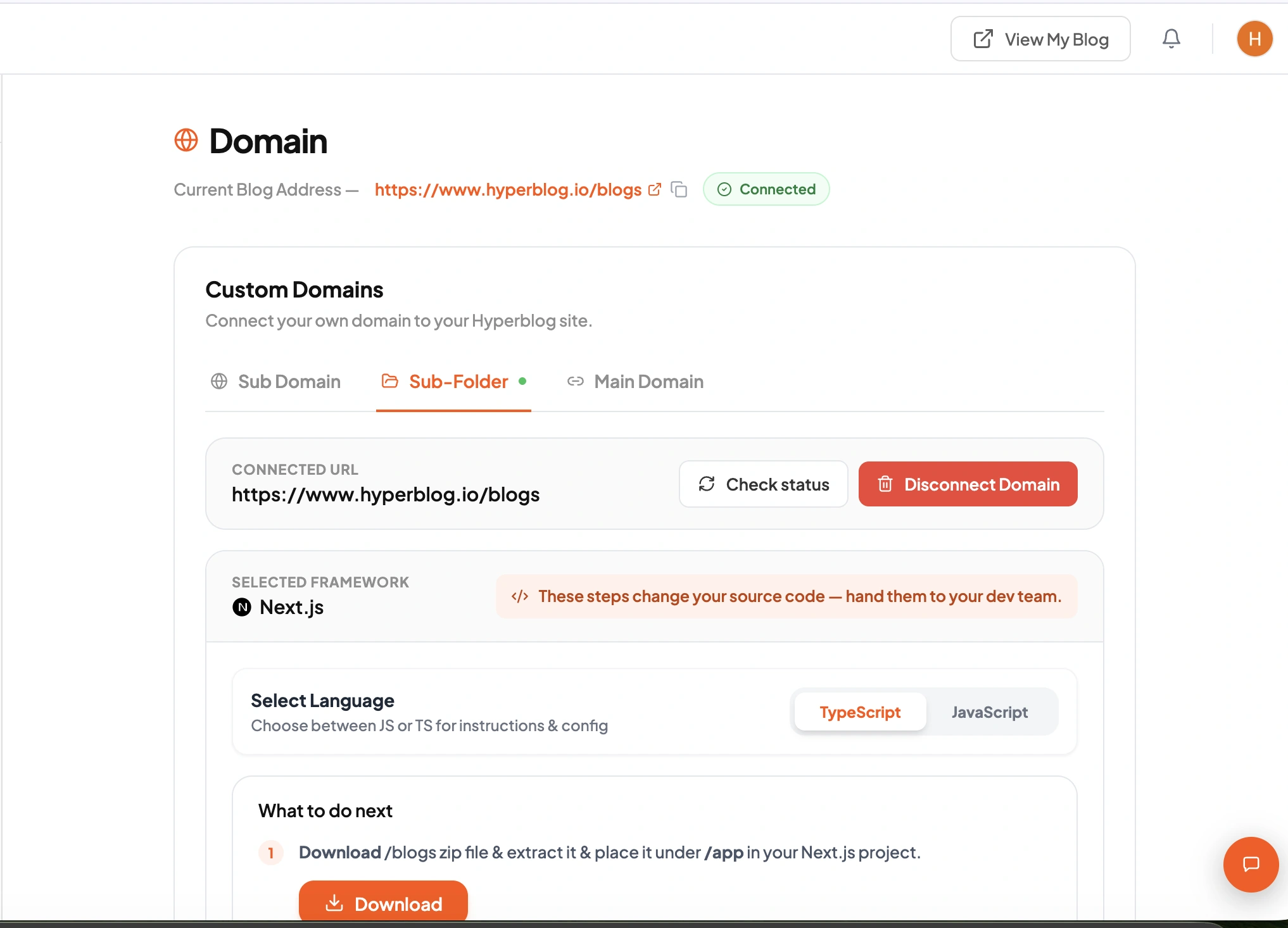Click the code brackets icon in warning banner

520,596
